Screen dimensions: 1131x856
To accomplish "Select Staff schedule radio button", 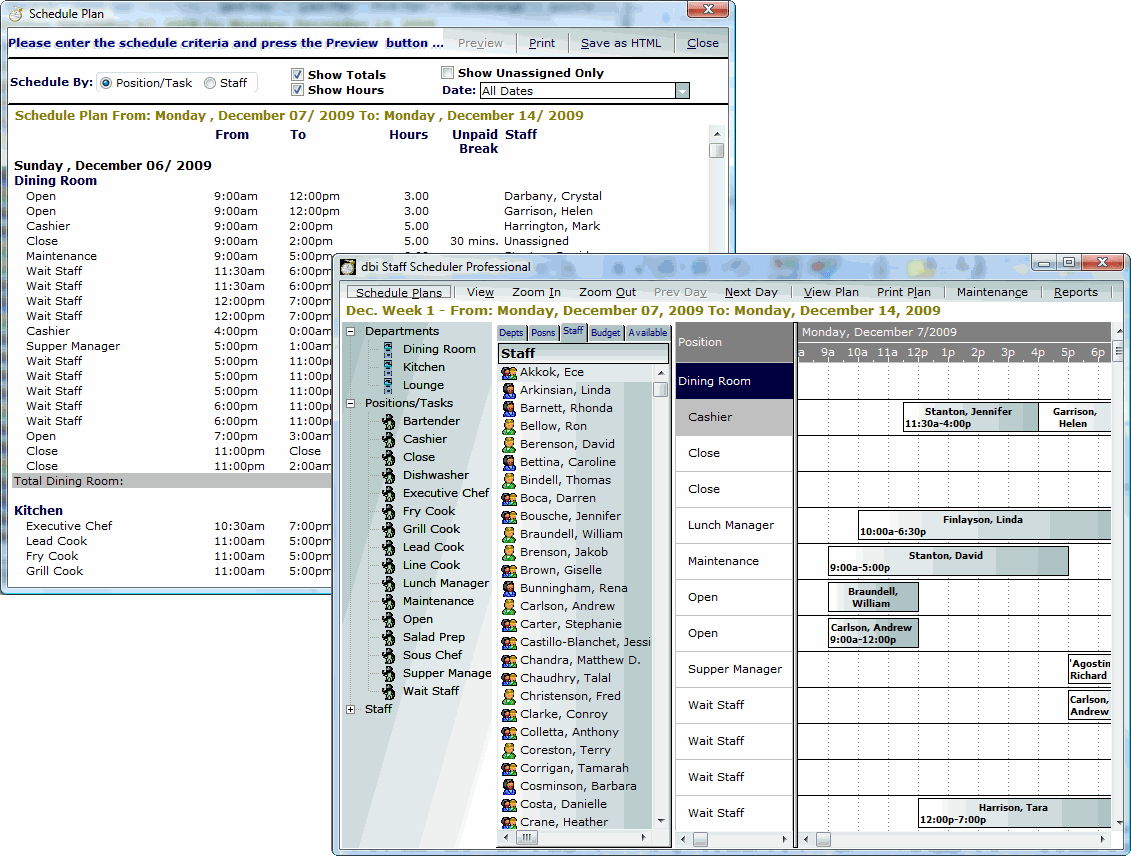I will [210, 84].
